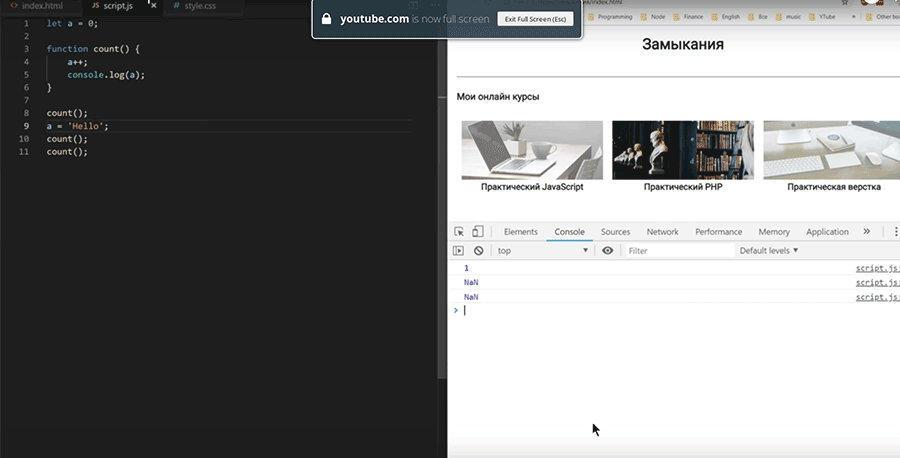The image size is (900, 458).
Task: Click the console input line
Action: coord(680,310)
